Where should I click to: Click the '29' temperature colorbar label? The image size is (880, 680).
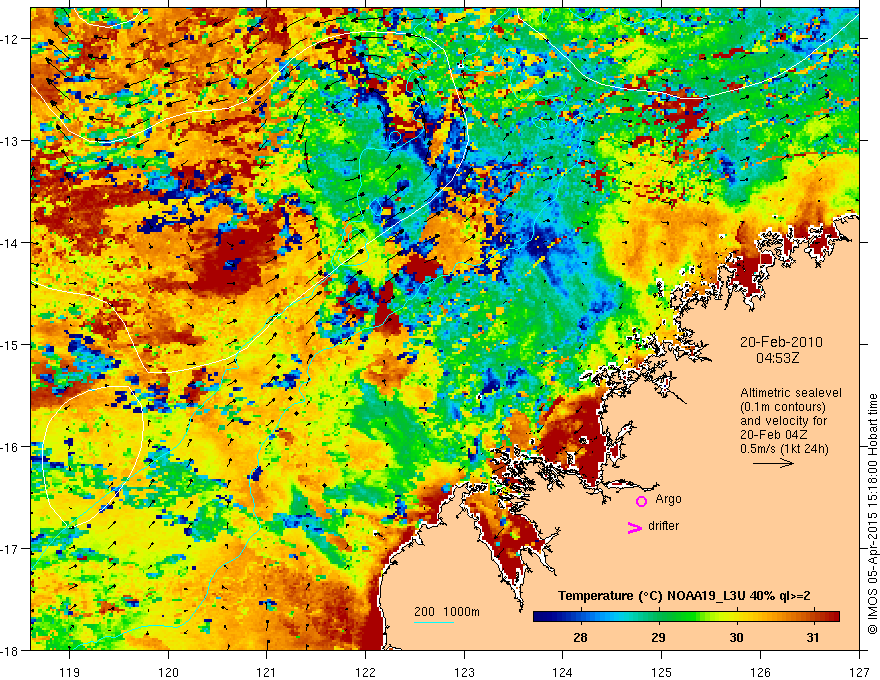pos(658,637)
